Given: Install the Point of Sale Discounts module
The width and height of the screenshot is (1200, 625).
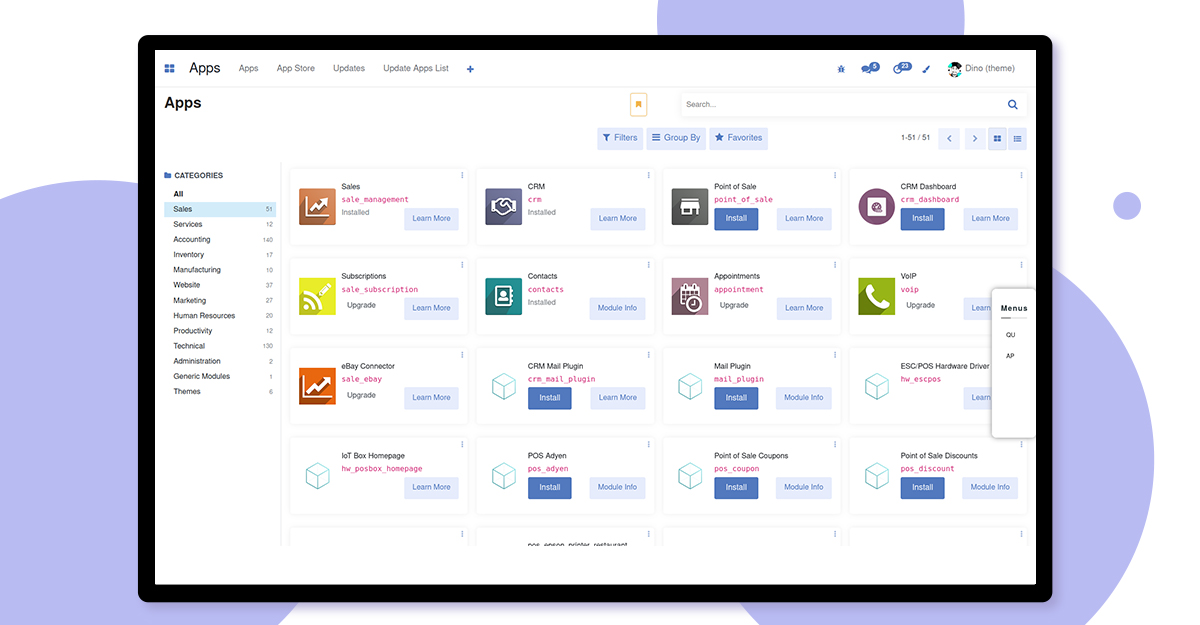Looking at the screenshot, I should tap(922, 487).
